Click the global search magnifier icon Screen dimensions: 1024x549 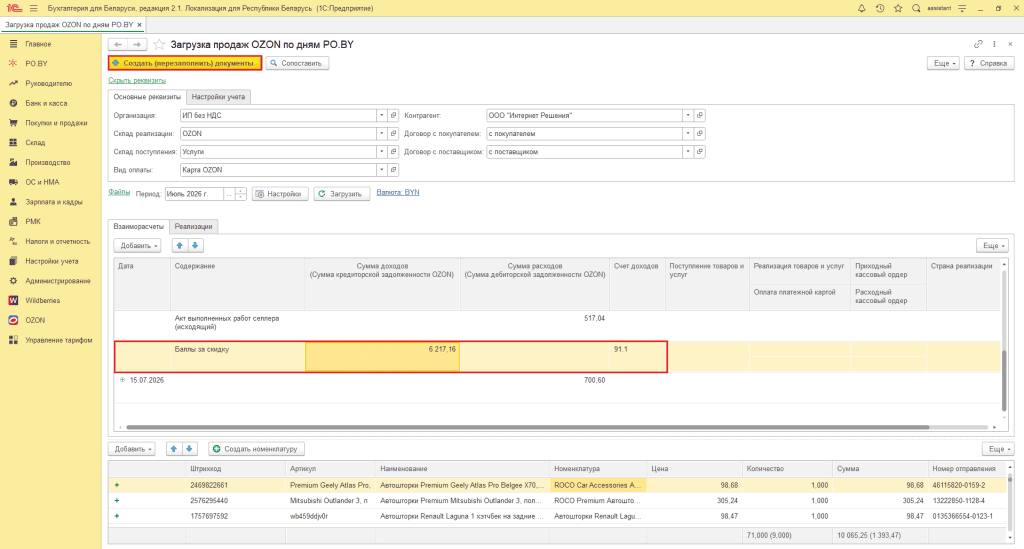[916, 8]
